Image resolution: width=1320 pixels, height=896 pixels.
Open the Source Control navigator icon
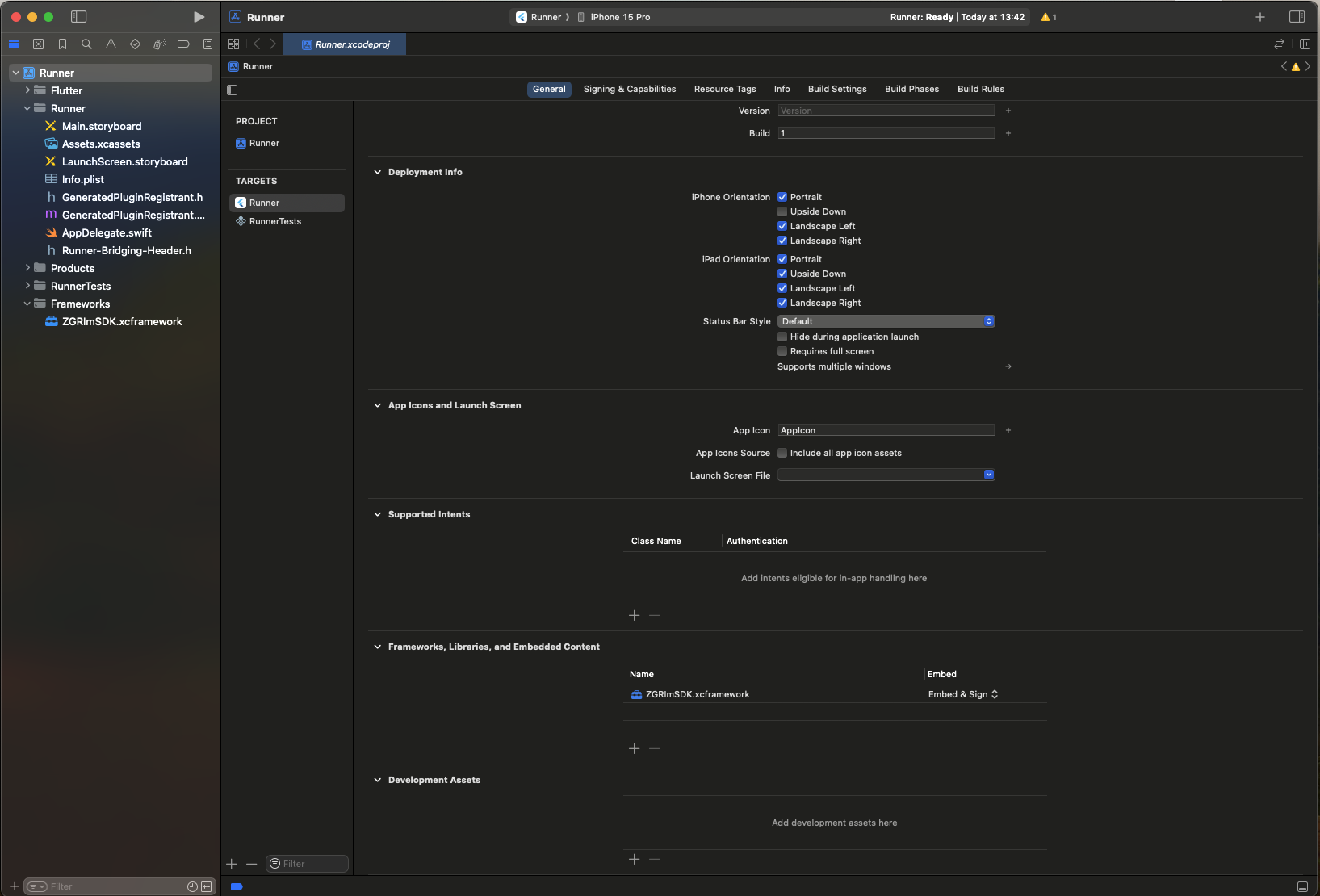[x=38, y=44]
